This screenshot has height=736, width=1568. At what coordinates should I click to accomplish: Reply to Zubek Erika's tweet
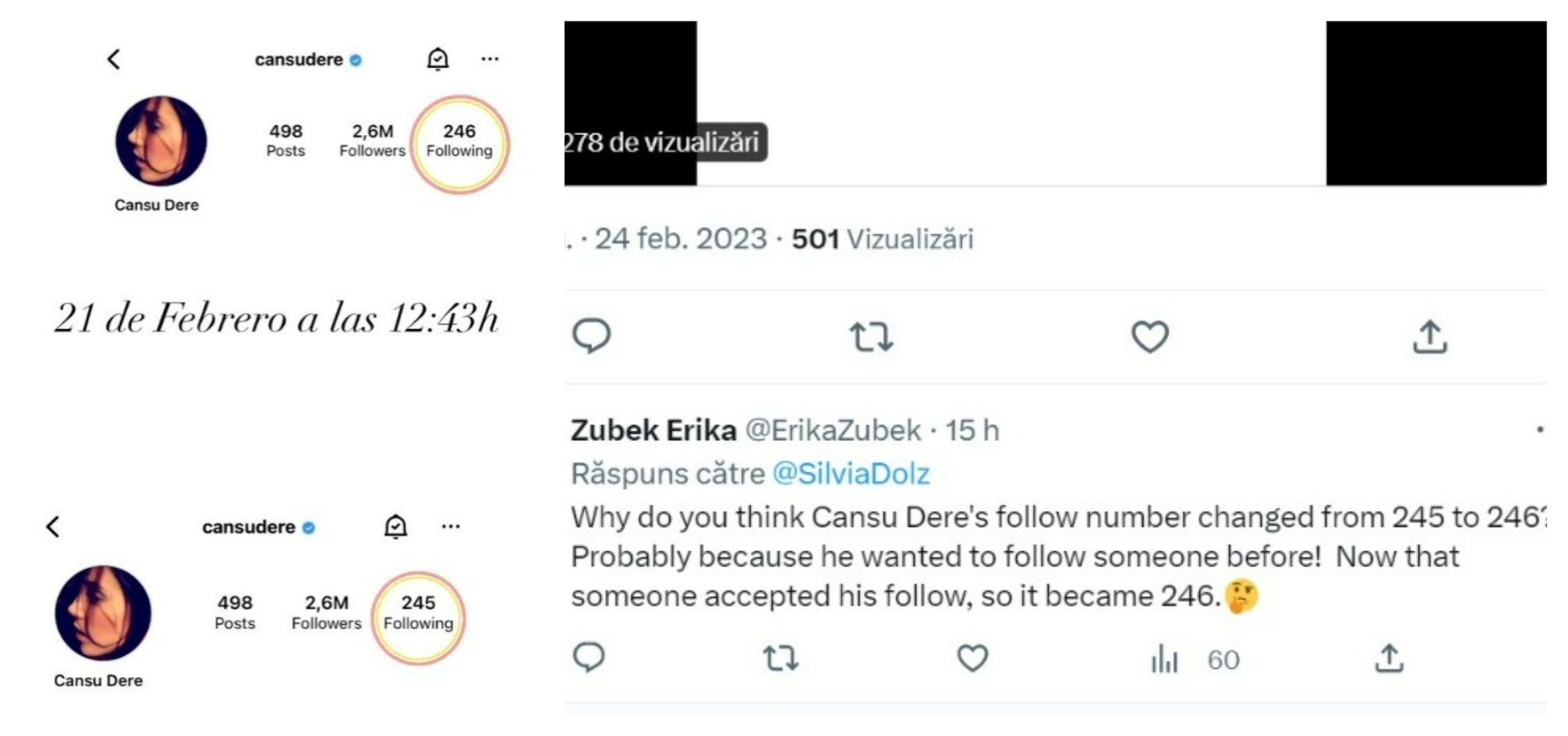tap(588, 658)
